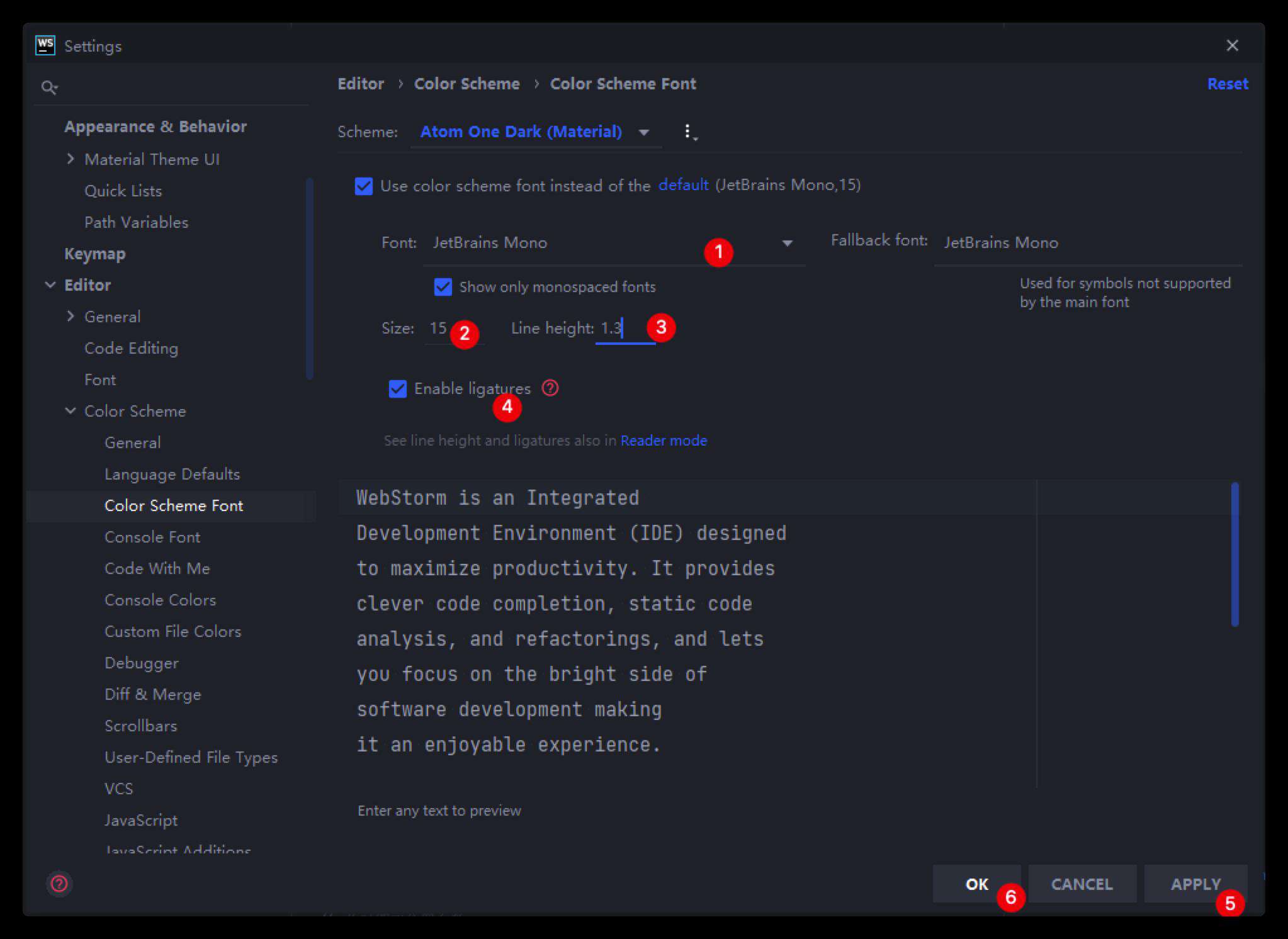1288x939 pixels.
Task: Click Editor in the breadcrumb
Action: (x=361, y=84)
